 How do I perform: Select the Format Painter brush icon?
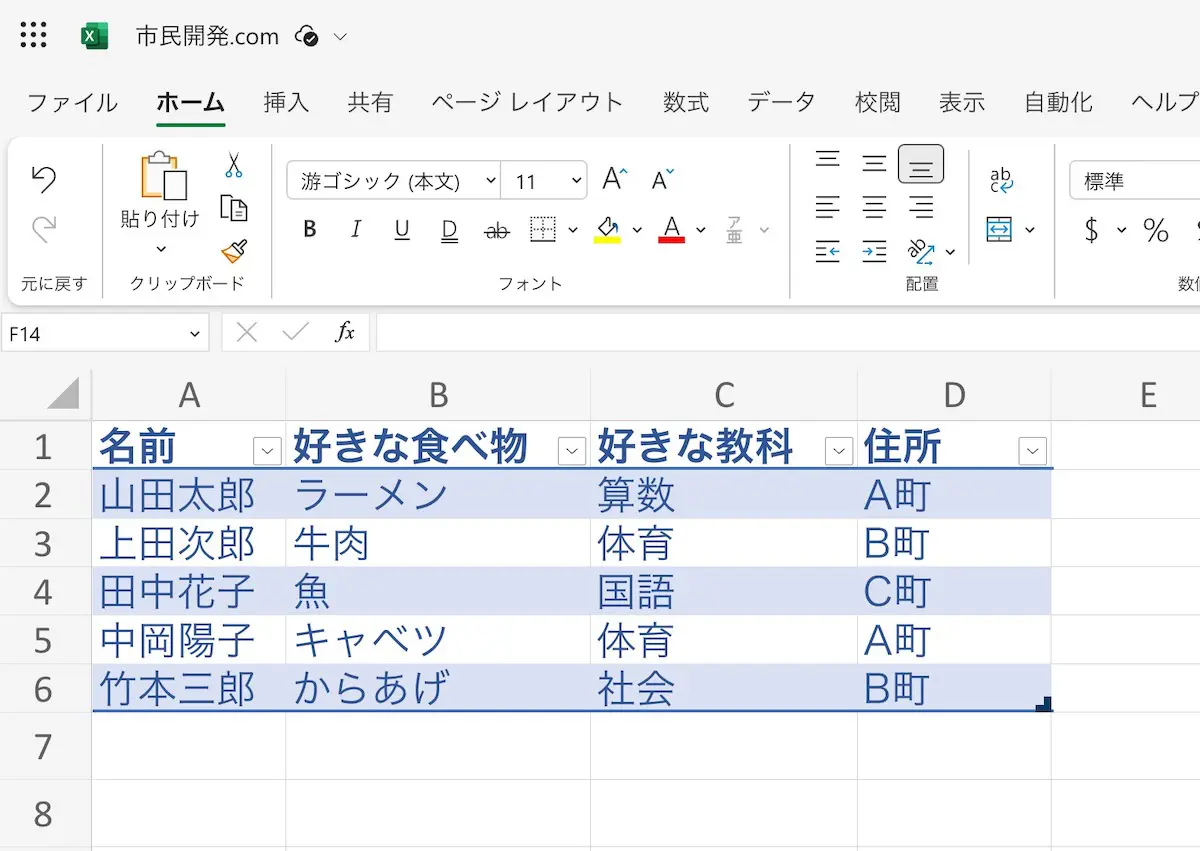coord(233,251)
